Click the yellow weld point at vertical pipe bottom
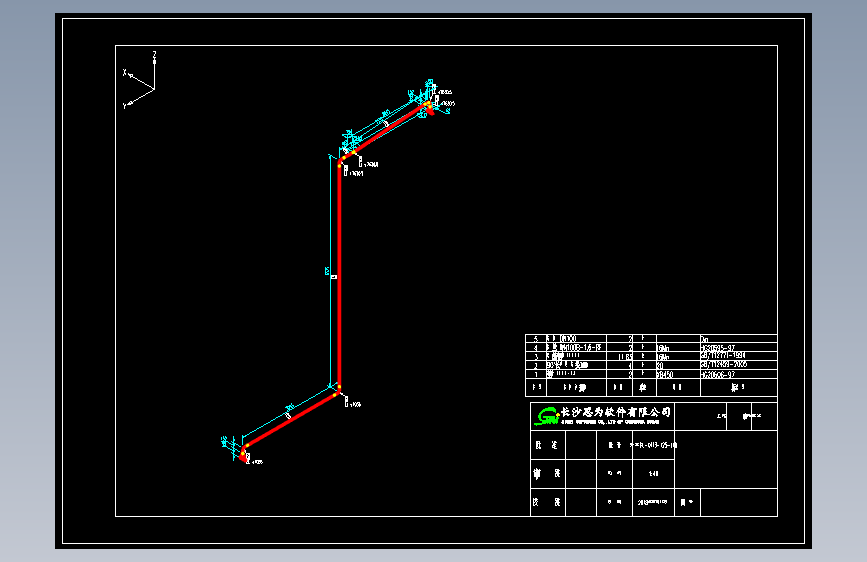 [339, 387]
